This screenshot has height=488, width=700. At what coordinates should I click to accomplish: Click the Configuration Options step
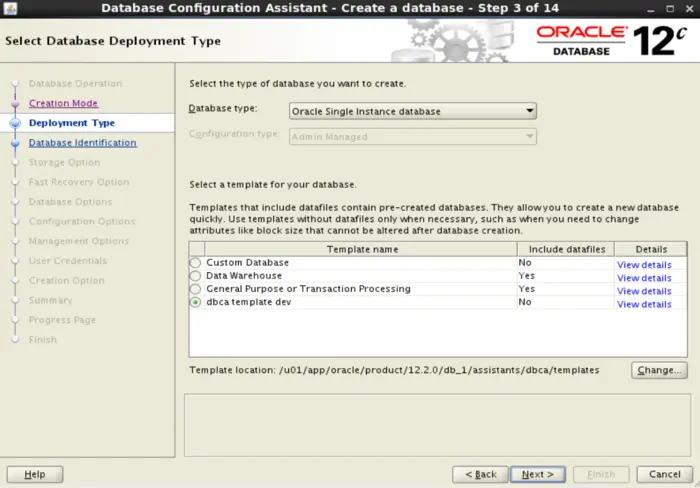pos(82,221)
